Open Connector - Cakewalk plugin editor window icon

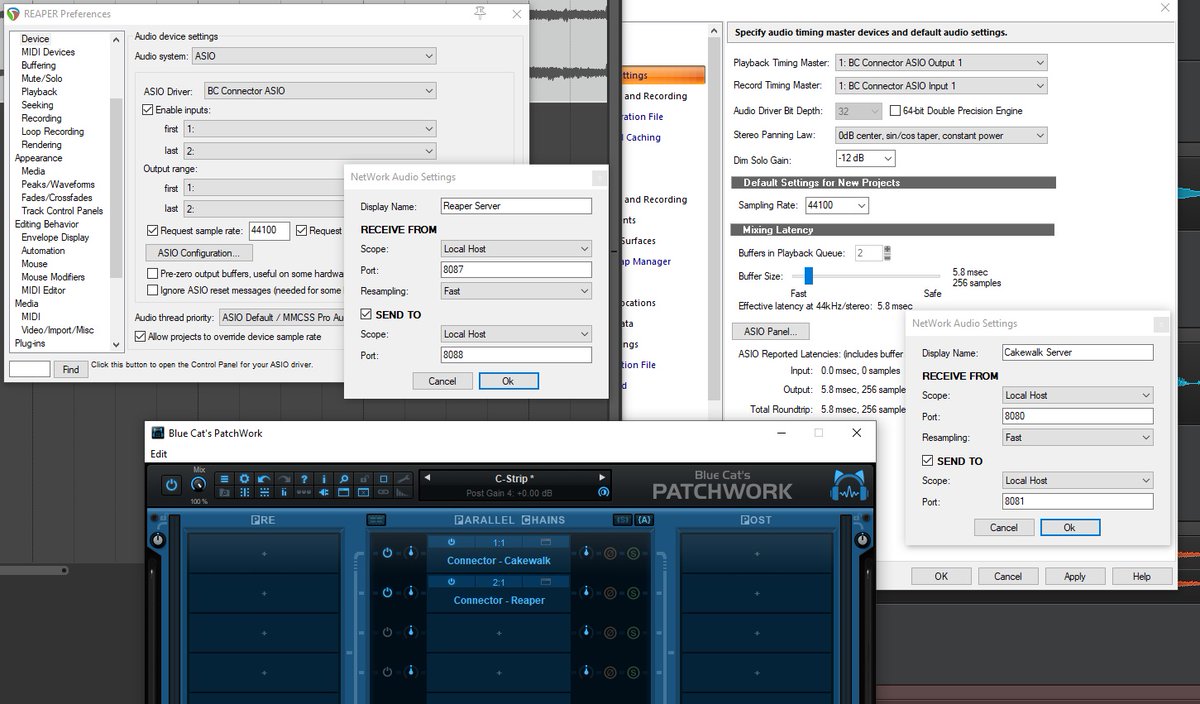click(x=545, y=542)
